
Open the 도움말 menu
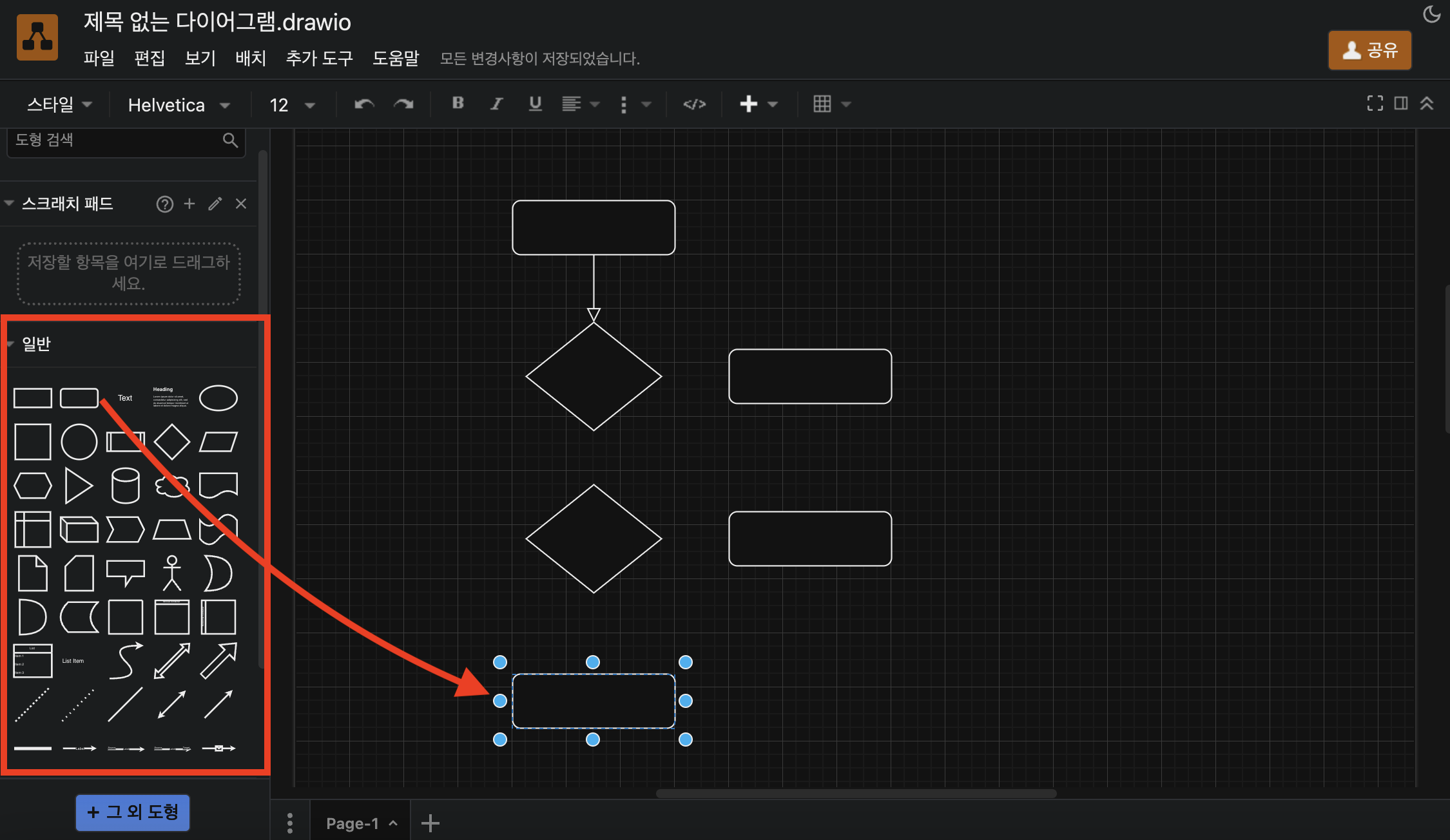(396, 58)
